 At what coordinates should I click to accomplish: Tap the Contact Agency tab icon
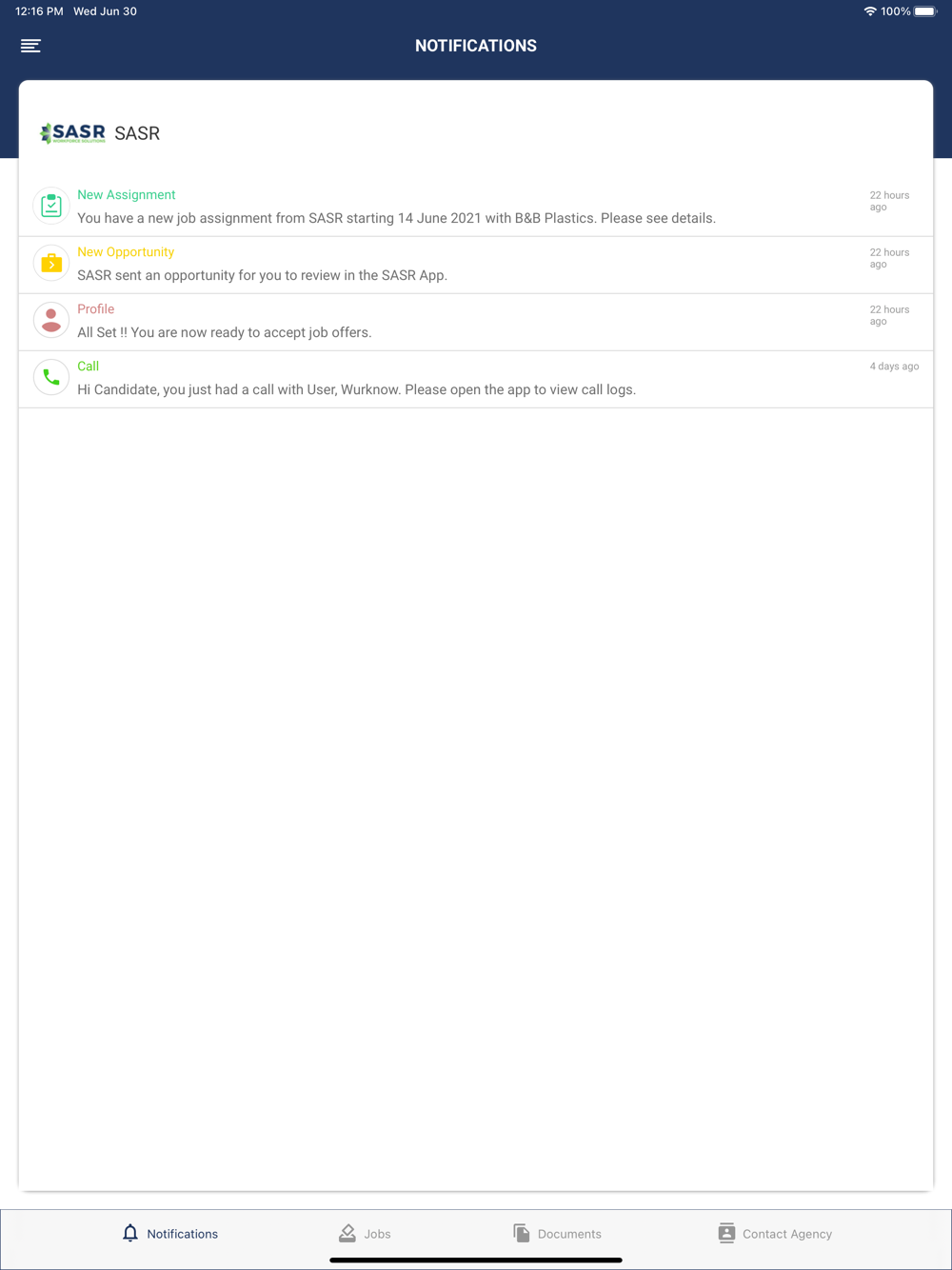pos(726,1233)
